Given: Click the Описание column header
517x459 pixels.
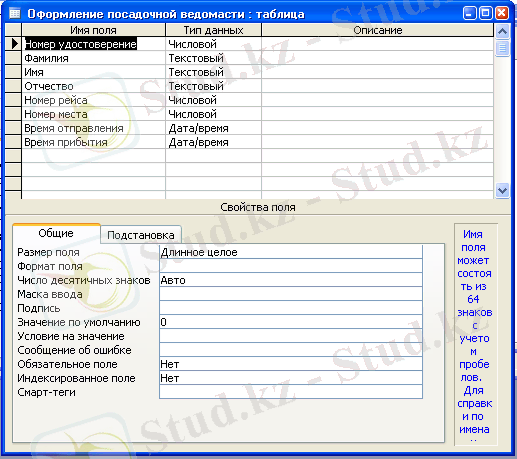Looking at the screenshot, I should click(x=378, y=30).
